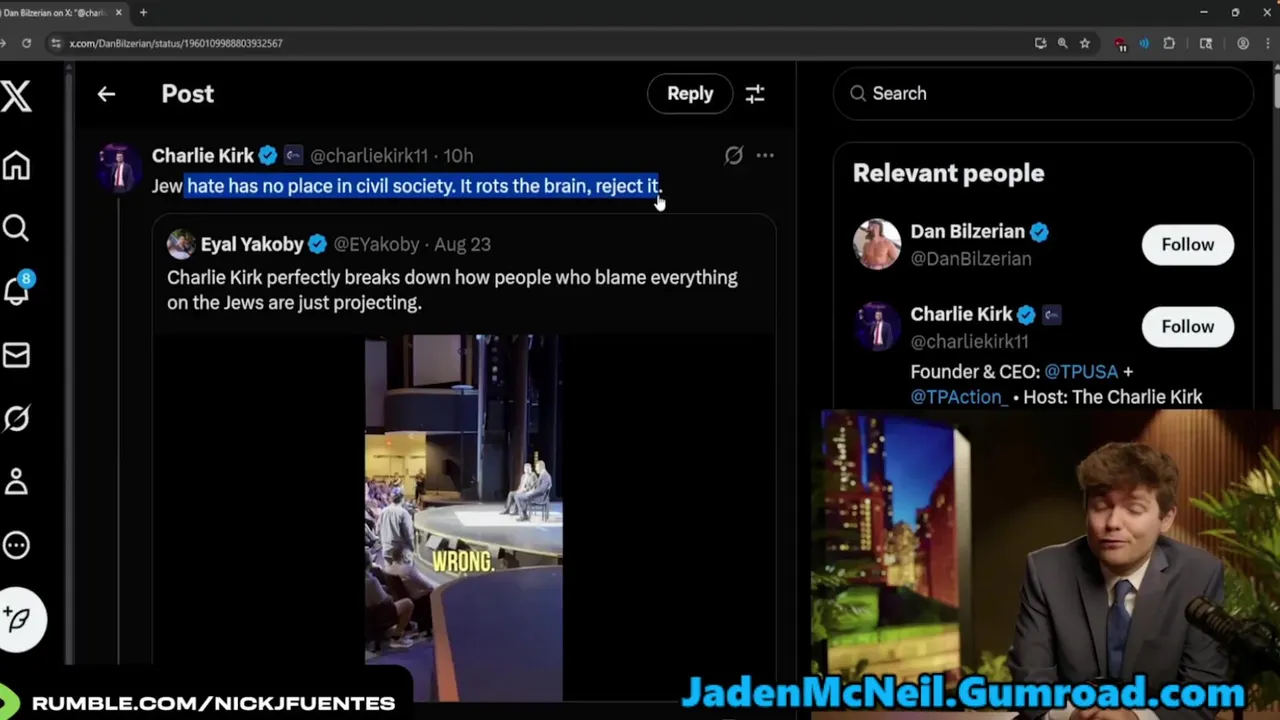Go back using the Post arrow

point(106,94)
